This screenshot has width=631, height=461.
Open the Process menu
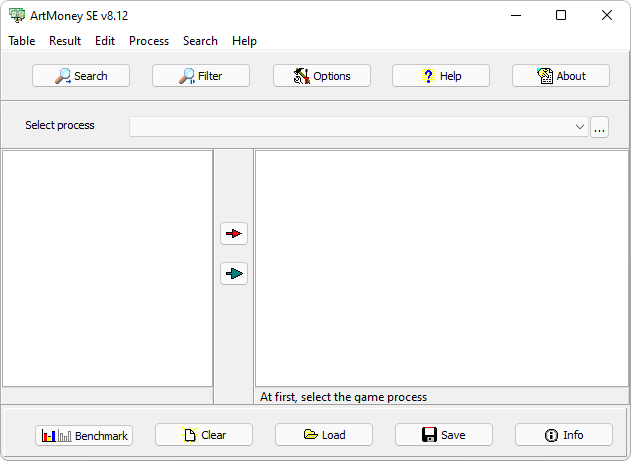coord(149,41)
